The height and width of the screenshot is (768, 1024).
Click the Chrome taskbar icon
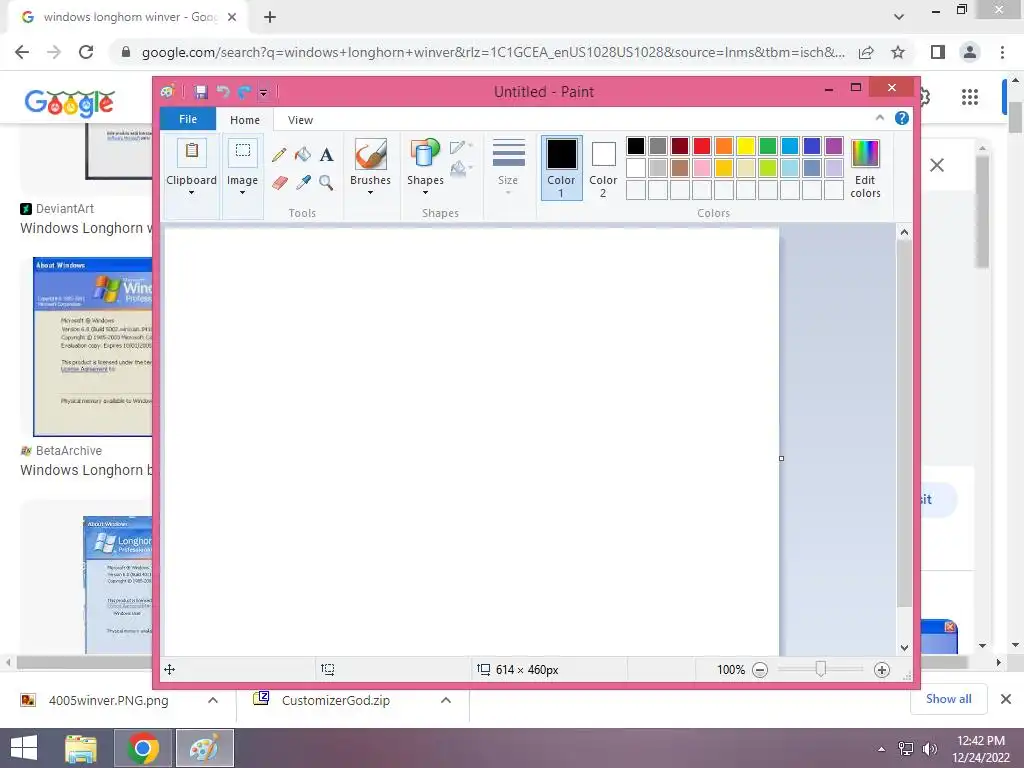(143, 748)
